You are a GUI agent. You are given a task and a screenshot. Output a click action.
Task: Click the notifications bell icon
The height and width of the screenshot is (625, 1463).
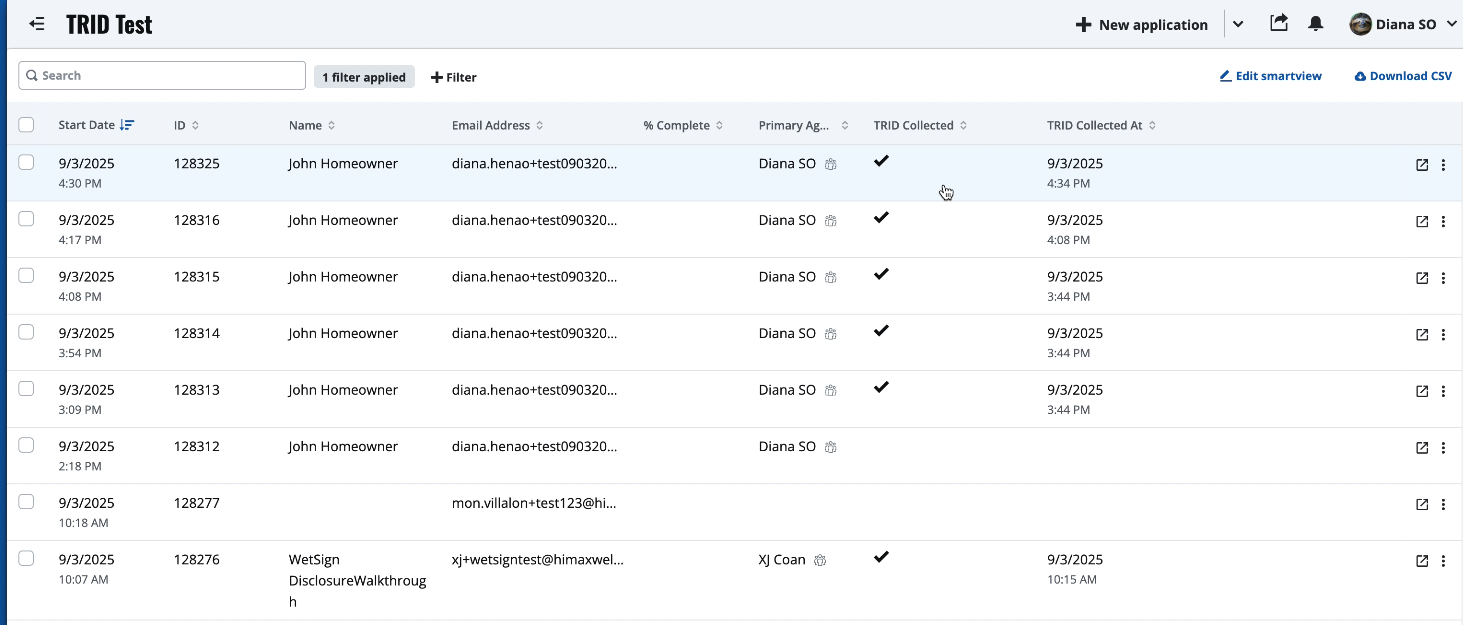[x=1316, y=24]
